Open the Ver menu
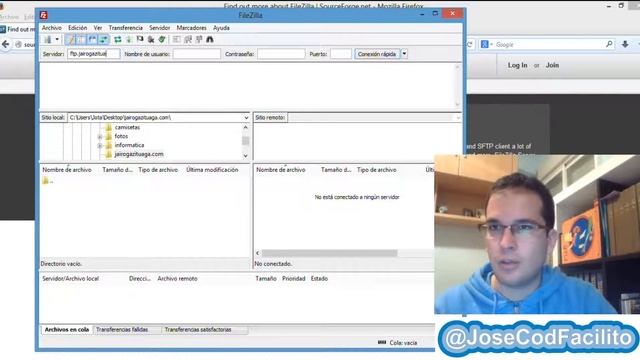This screenshot has width=640, height=360. click(x=98, y=28)
